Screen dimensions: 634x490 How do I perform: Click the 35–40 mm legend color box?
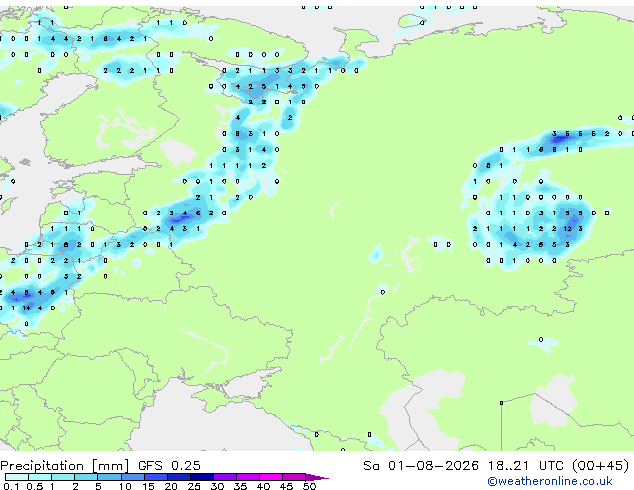(248, 477)
